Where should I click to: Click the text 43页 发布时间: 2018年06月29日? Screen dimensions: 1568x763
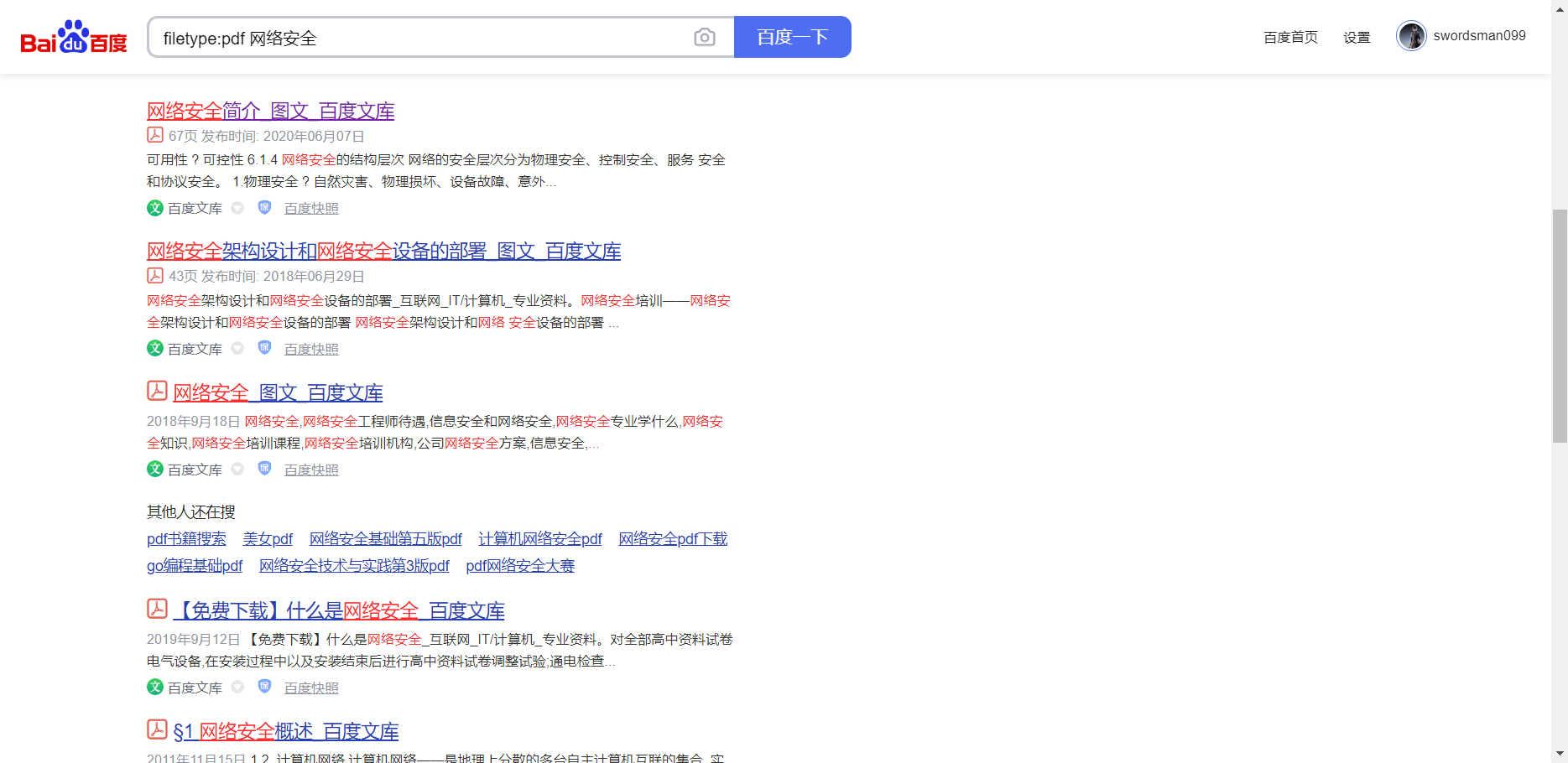pos(267,276)
